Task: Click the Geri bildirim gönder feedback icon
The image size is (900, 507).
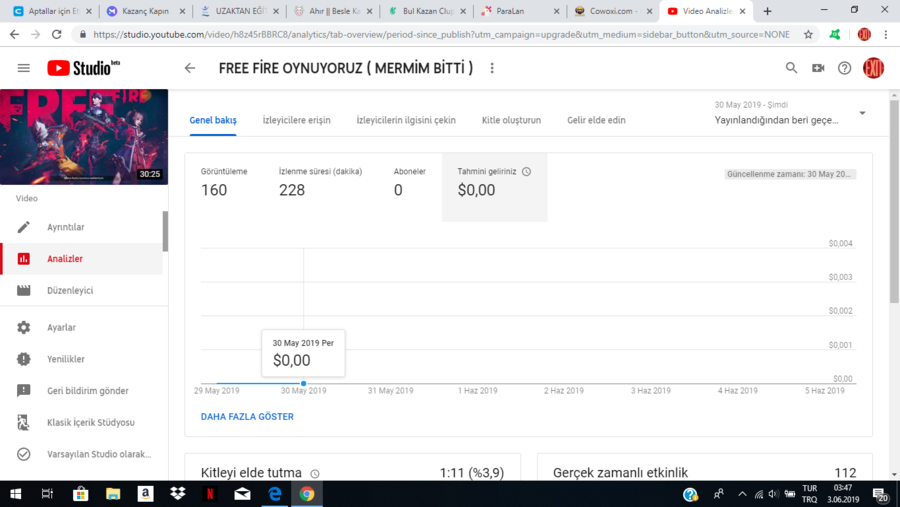Action: pyautogui.click(x=24, y=390)
